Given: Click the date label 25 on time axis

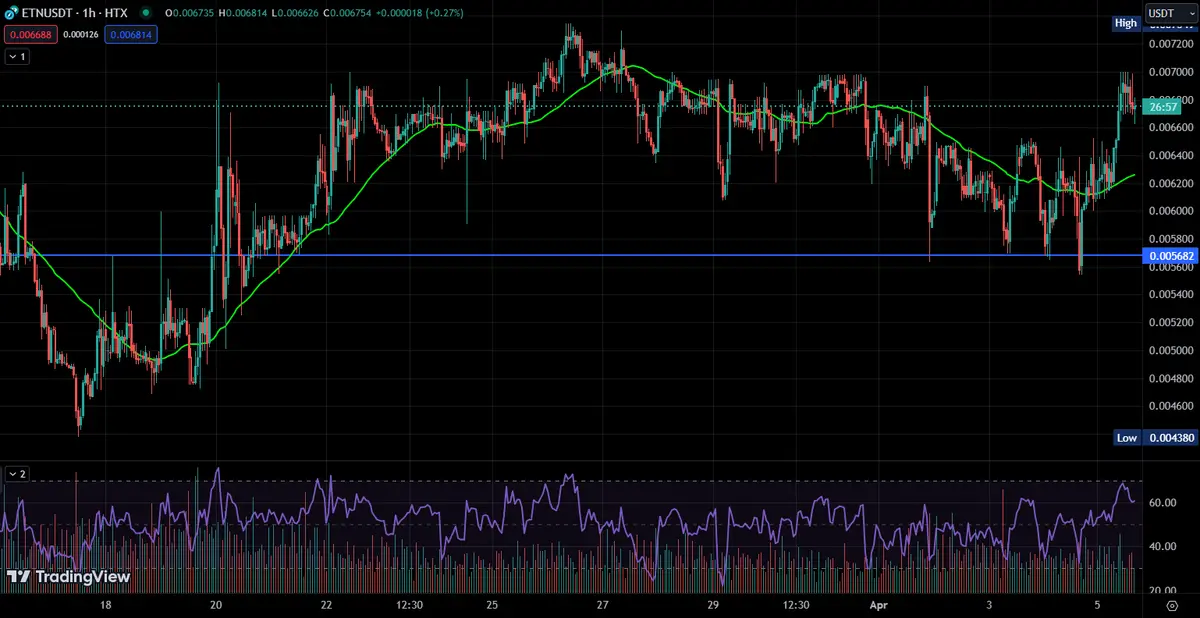Looking at the screenshot, I should (x=493, y=606).
